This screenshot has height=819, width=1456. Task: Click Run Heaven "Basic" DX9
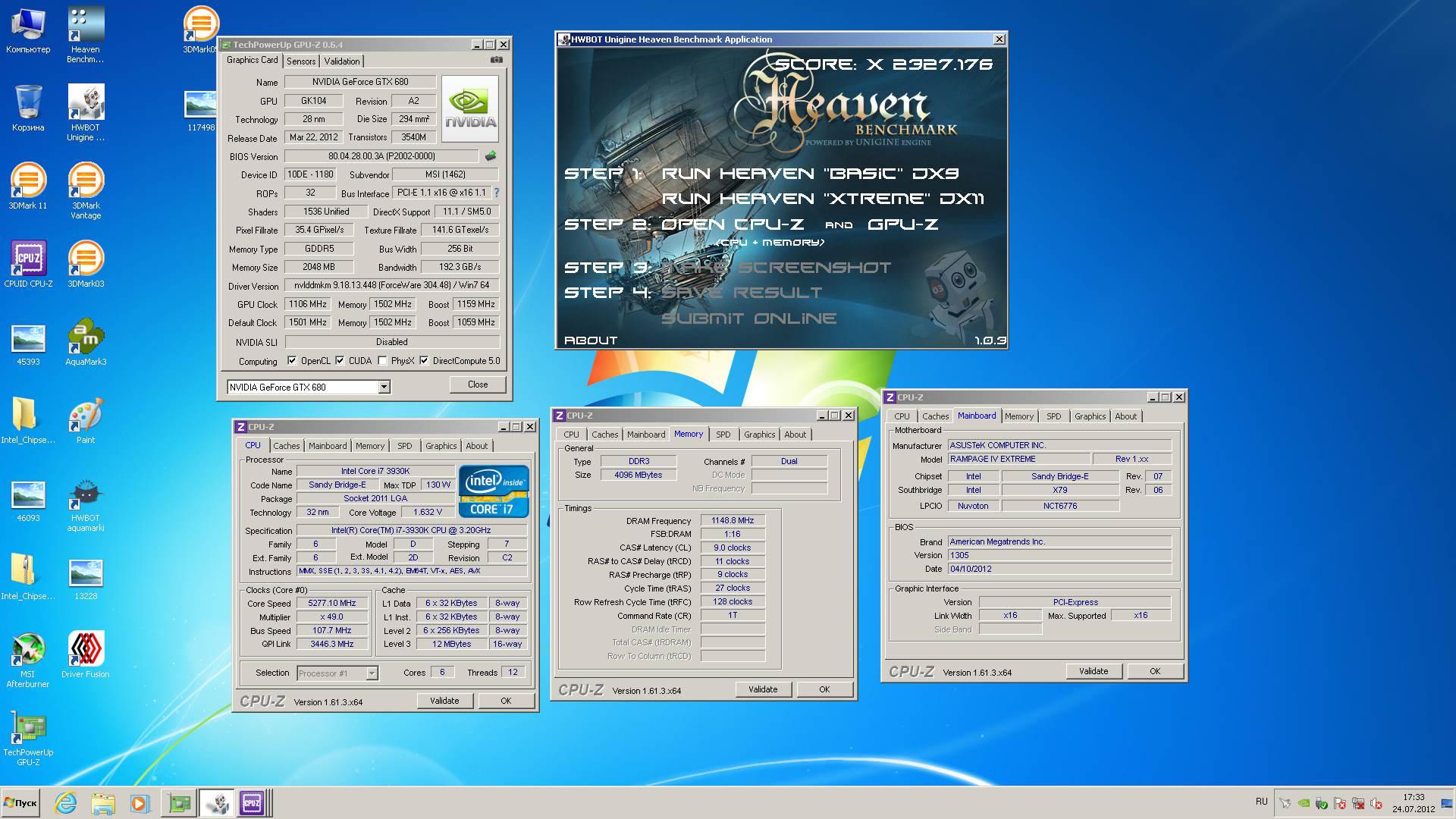(x=810, y=174)
